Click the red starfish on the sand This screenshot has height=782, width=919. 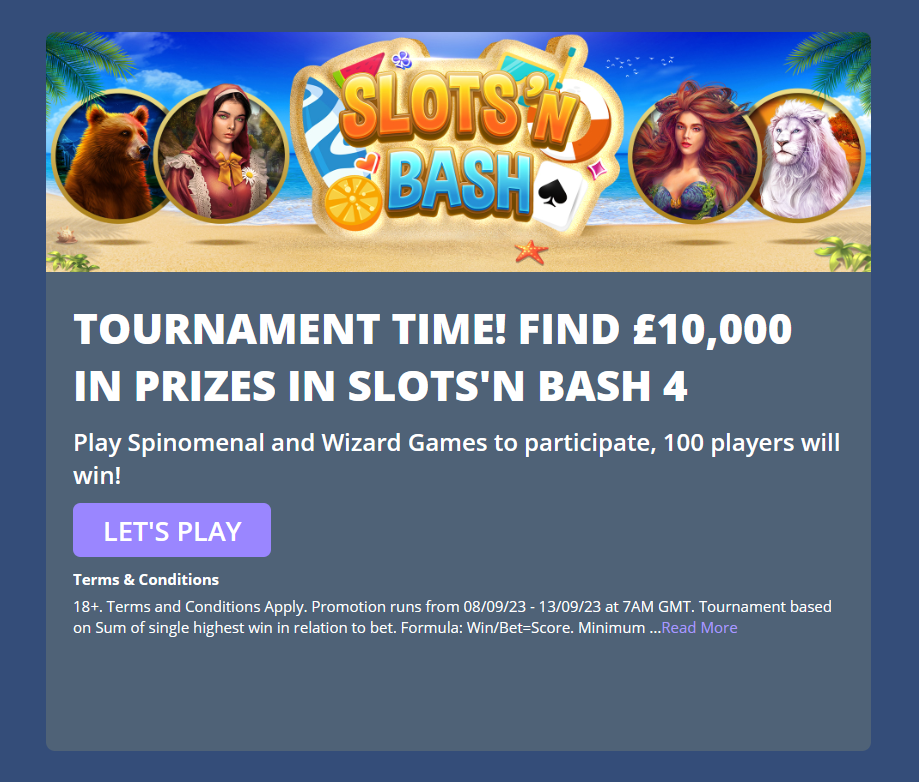click(531, 252)
